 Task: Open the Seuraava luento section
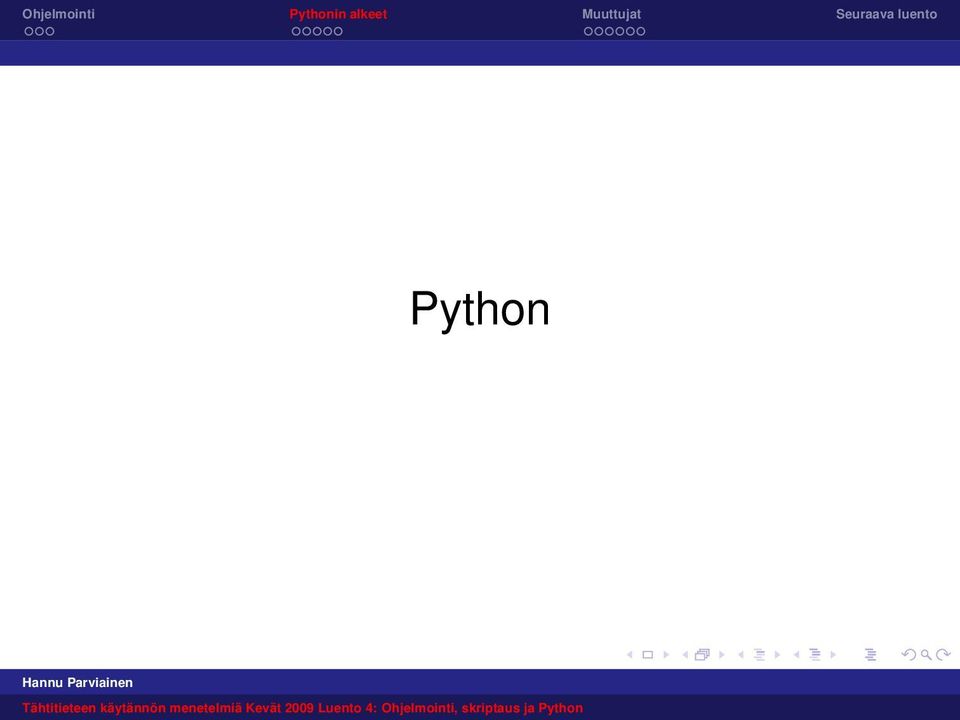887,14
